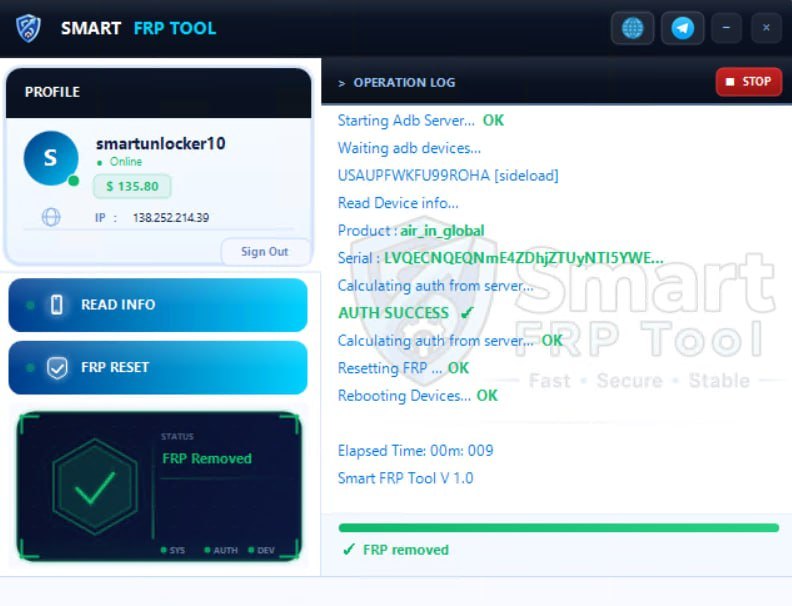Viewport: 792px width, 606px height.
Task: Click the Smart FRP Tool V 1.0 line
Action: [x=405, y=478]
